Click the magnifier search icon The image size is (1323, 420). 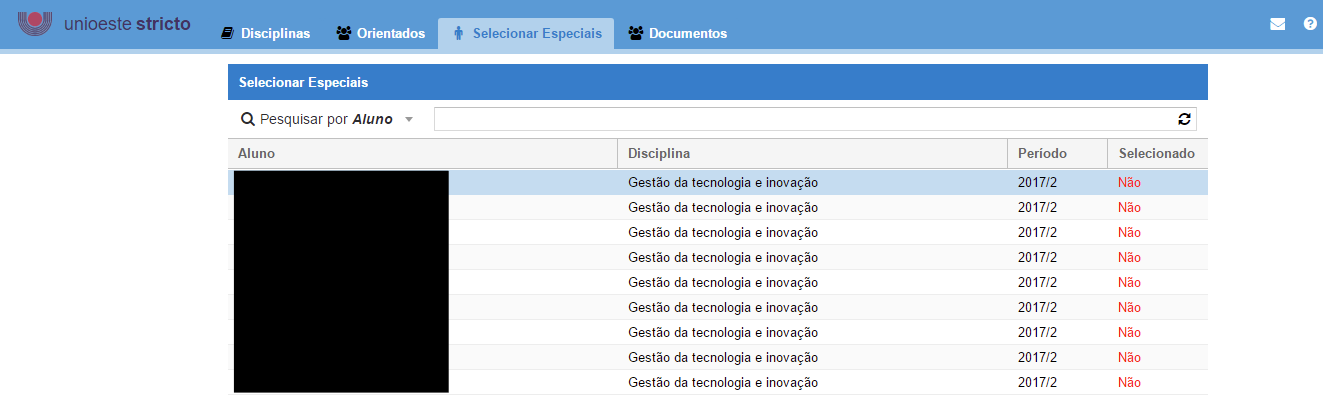(247, 119)
